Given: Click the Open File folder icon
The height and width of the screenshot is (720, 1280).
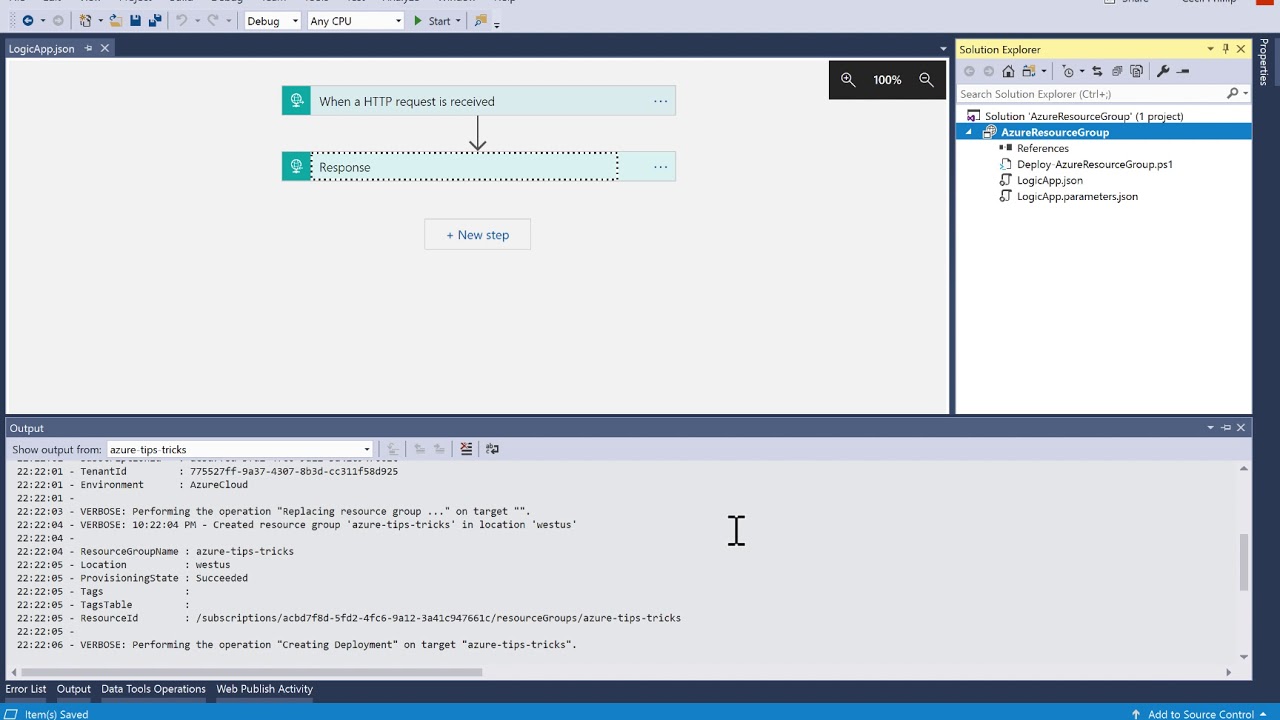Looking at the screenshot, I should 116,21.
